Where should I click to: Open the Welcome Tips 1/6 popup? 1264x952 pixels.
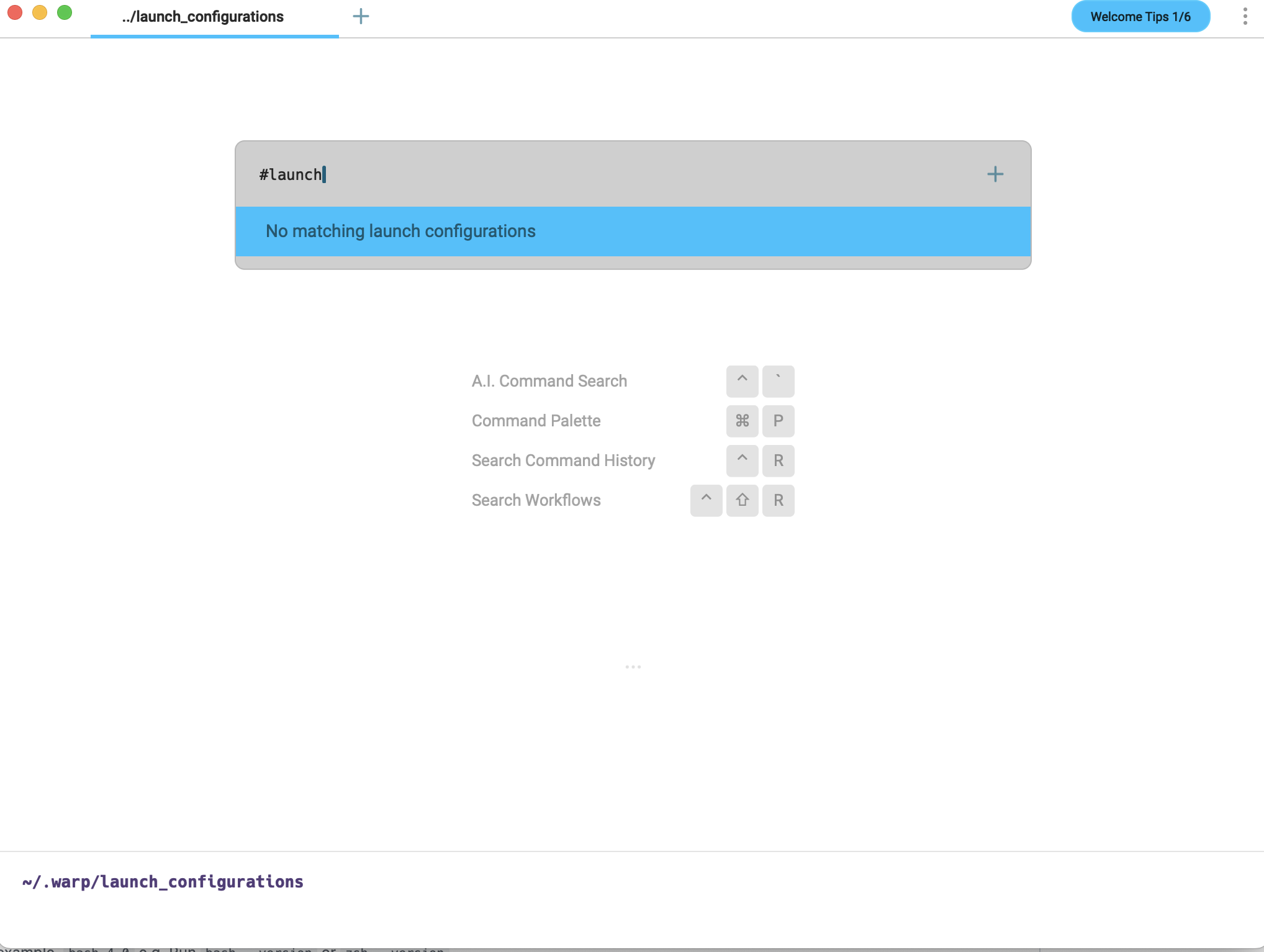1140,17
